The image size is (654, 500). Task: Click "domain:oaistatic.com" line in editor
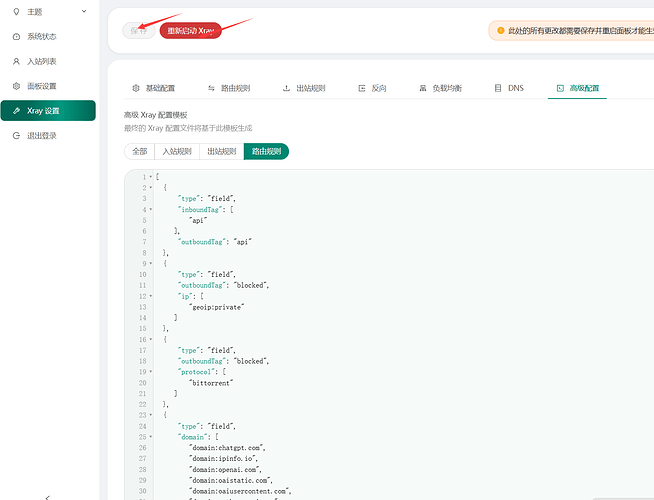[231, 480]
